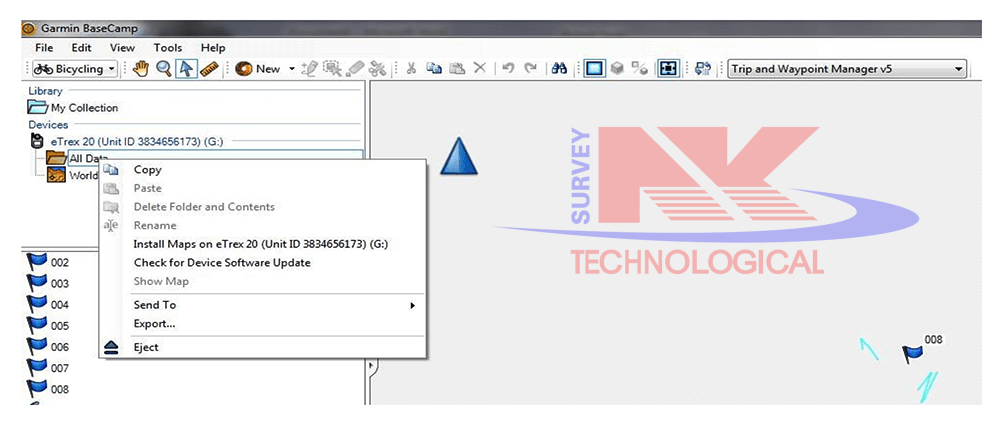Select the arrow Select tool
1000x421 pixels.
[186, 69]
